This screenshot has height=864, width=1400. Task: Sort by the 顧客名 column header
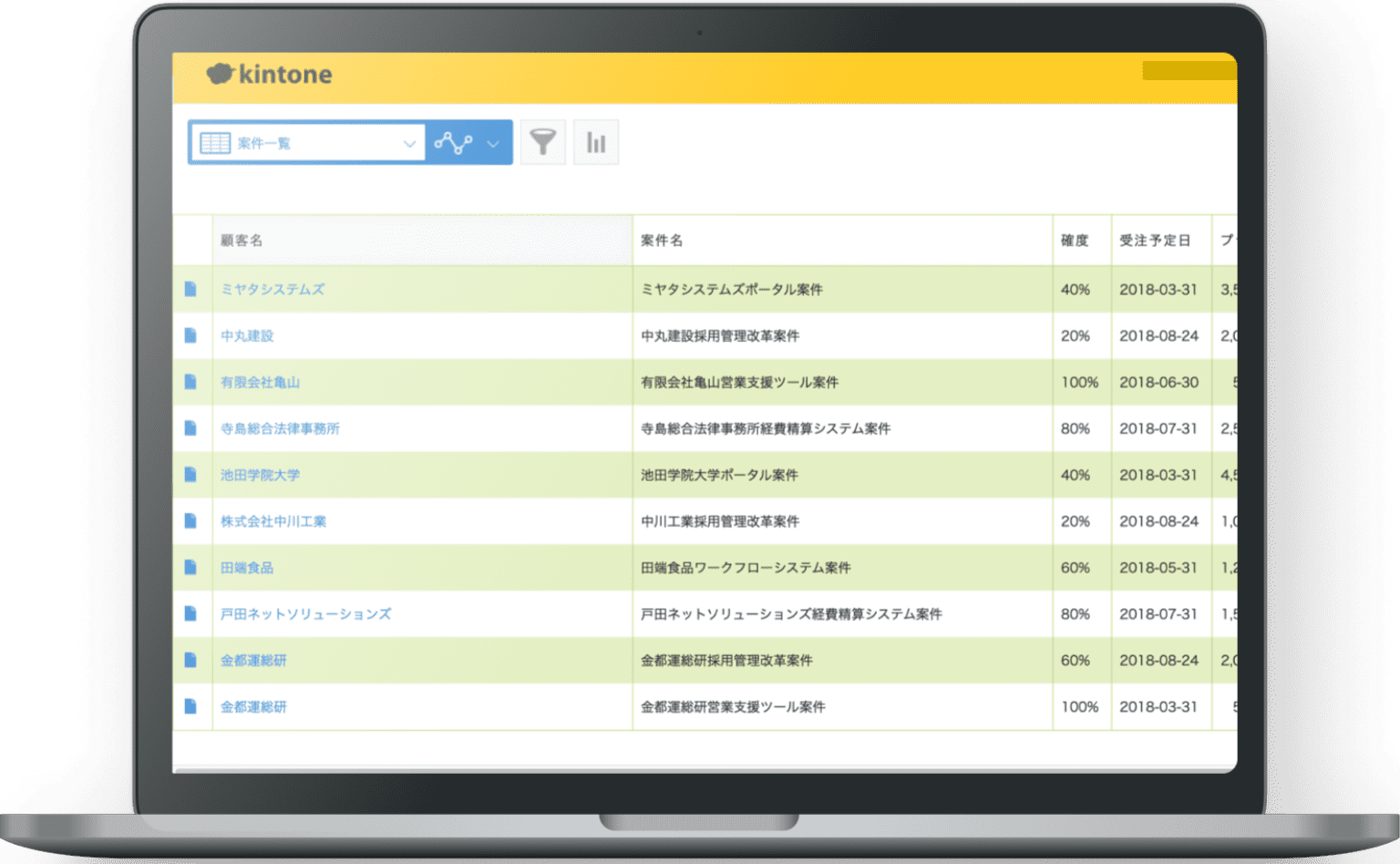[x=242, y=241]
